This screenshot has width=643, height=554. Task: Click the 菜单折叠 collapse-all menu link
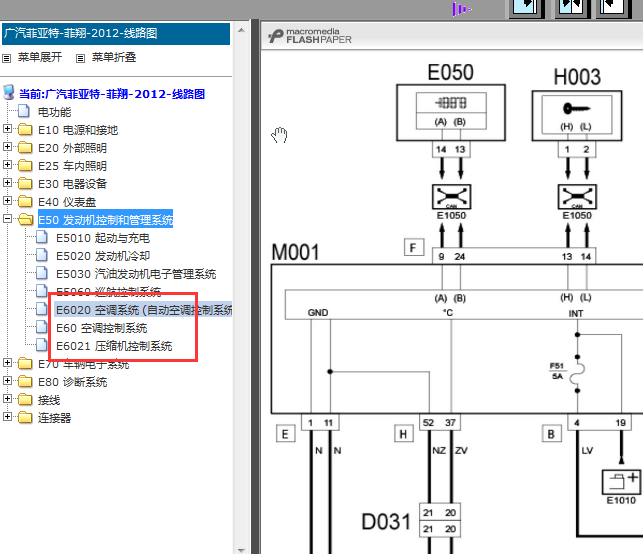(x=114, y=57)
